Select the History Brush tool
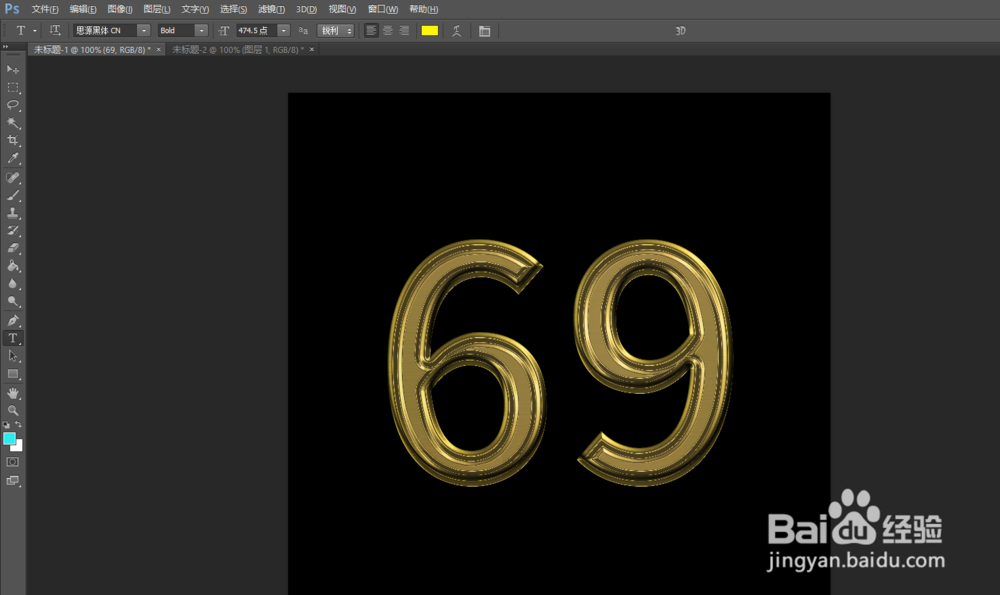 click(x=13, y=231)
